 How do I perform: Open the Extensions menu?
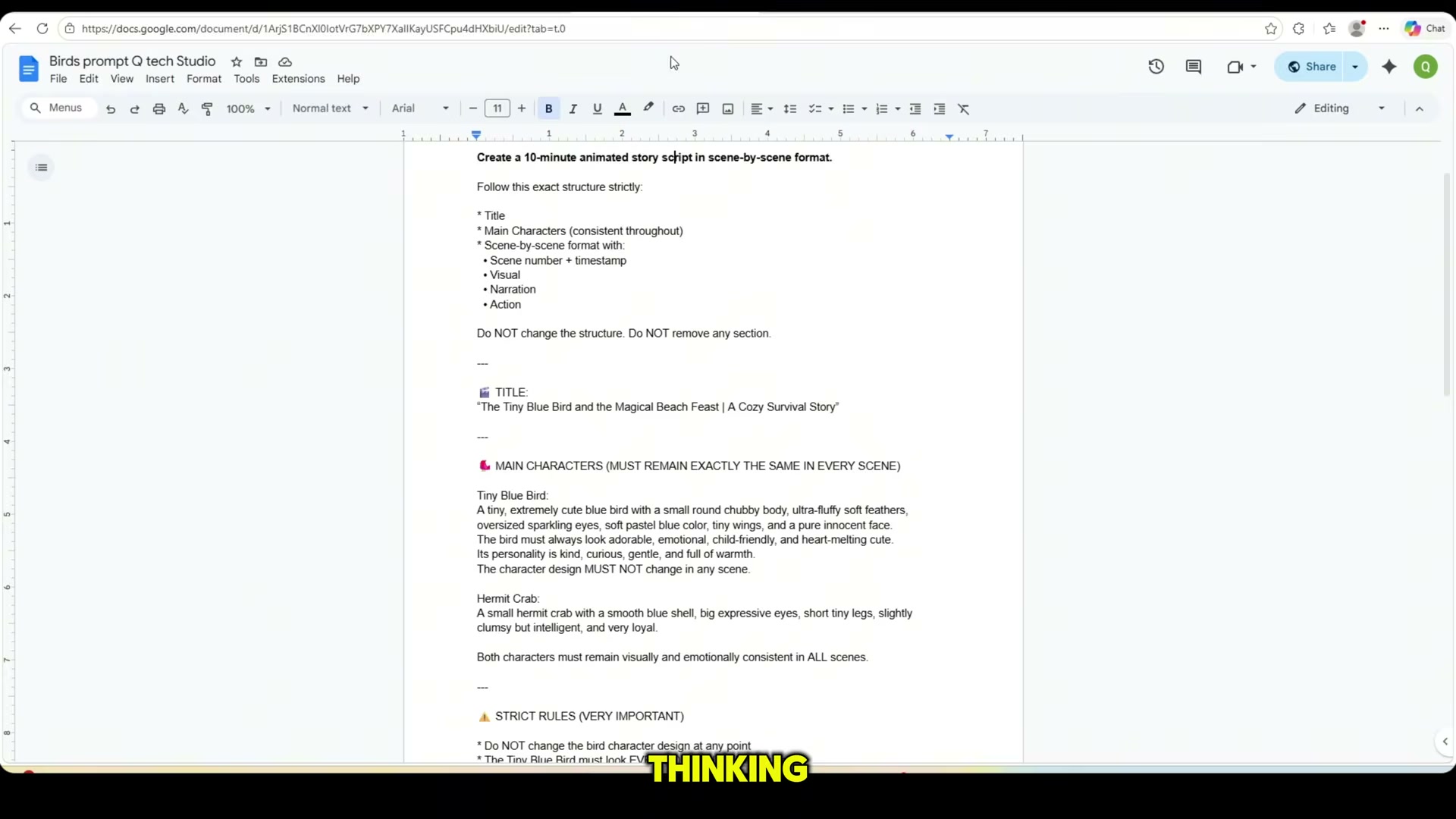298,79
